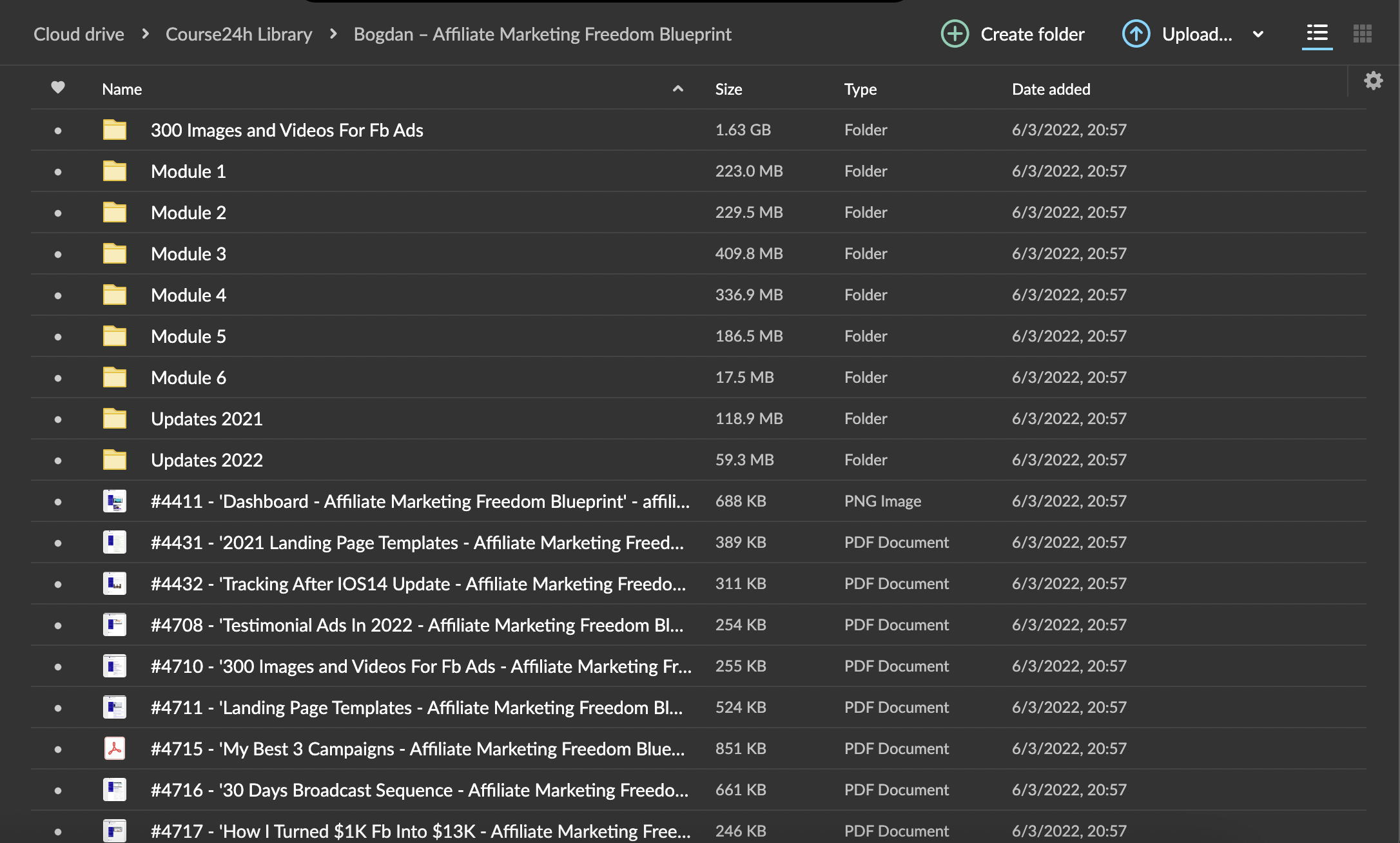Click the #4711 Landing Page Templates icon

(115, 707)
